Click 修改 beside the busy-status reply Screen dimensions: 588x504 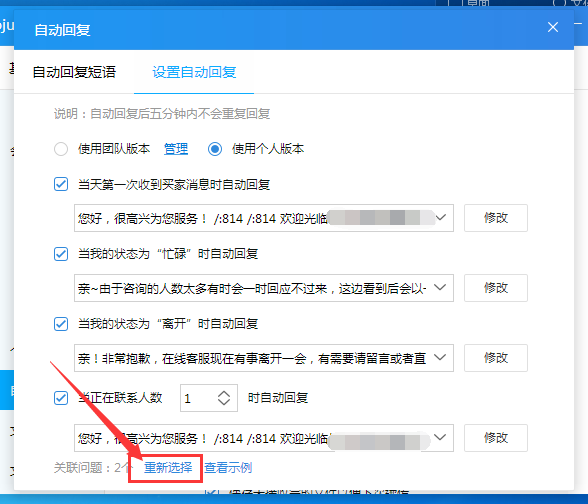tap(496, 288)
